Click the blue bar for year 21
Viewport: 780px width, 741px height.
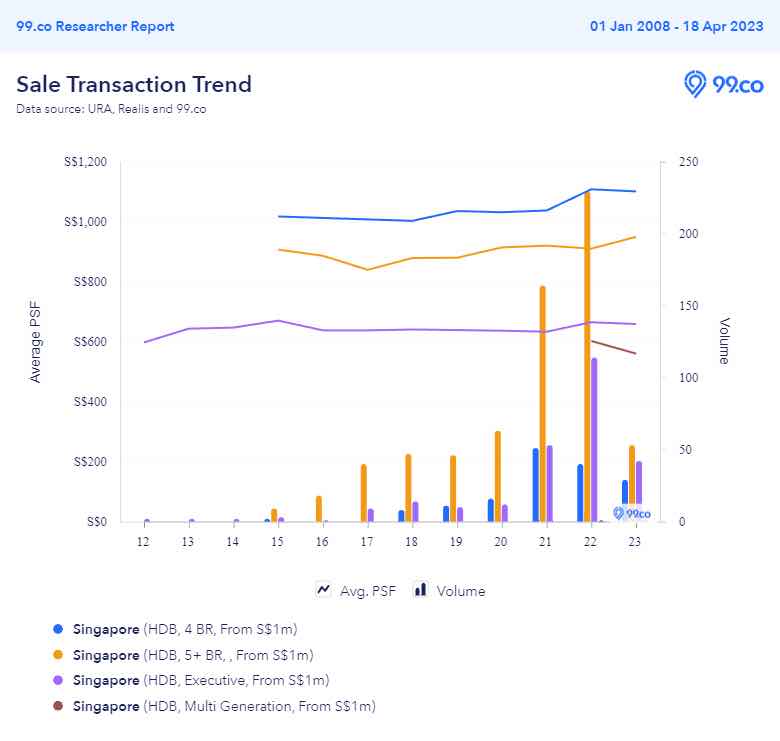tap(536, 485)
